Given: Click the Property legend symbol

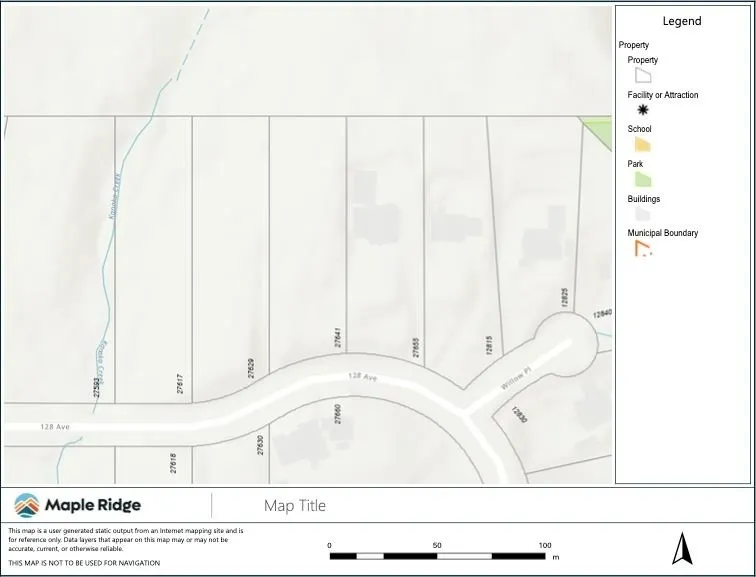Looking at the screenshot, I should pyautogui.click(x=643, y=76).
